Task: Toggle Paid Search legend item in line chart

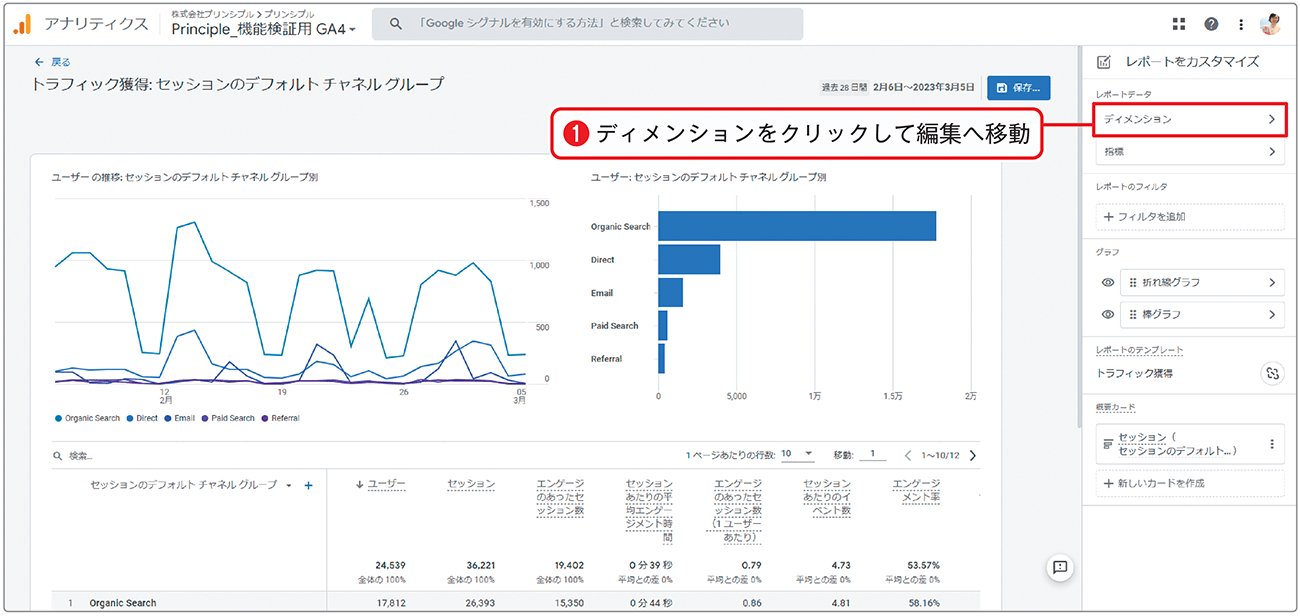Action: click(228, 418)
